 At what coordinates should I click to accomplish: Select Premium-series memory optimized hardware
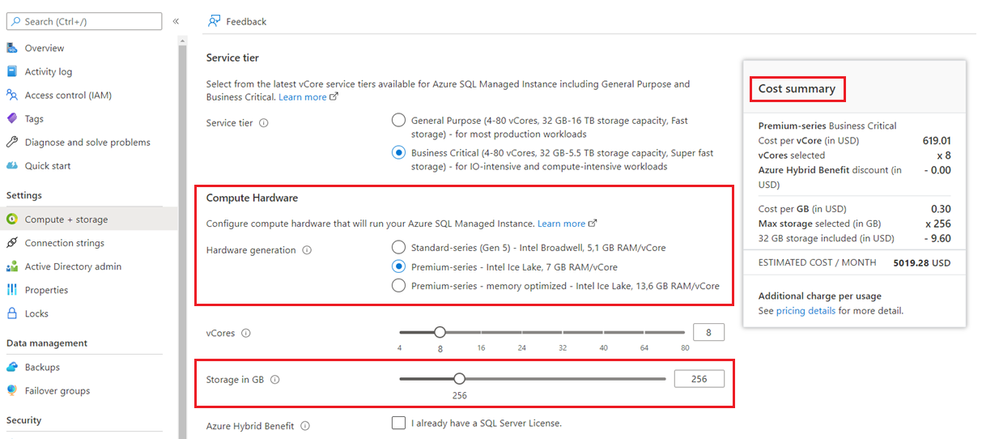click(399, 285)
